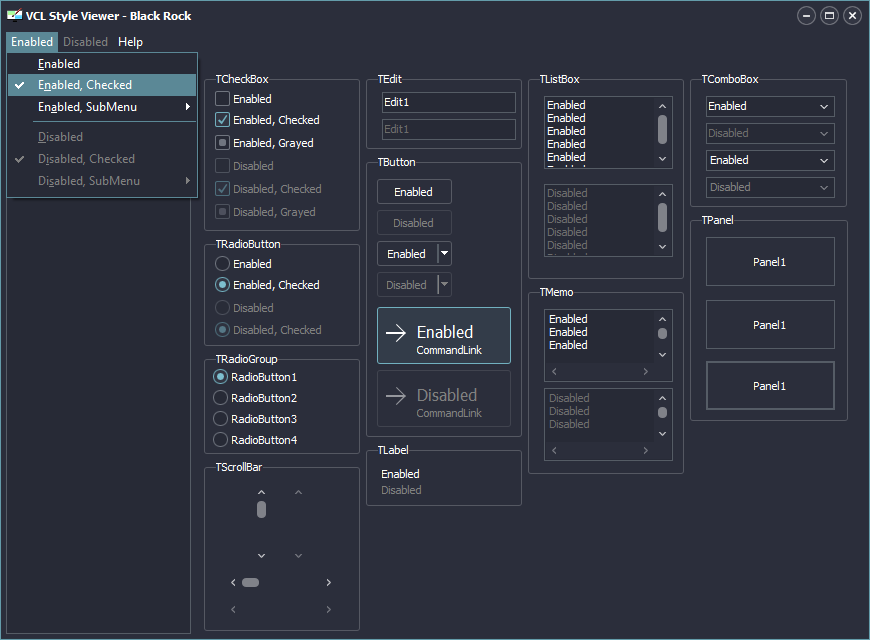Select the Enabled radio button in TRadioButton

point(222,264)
